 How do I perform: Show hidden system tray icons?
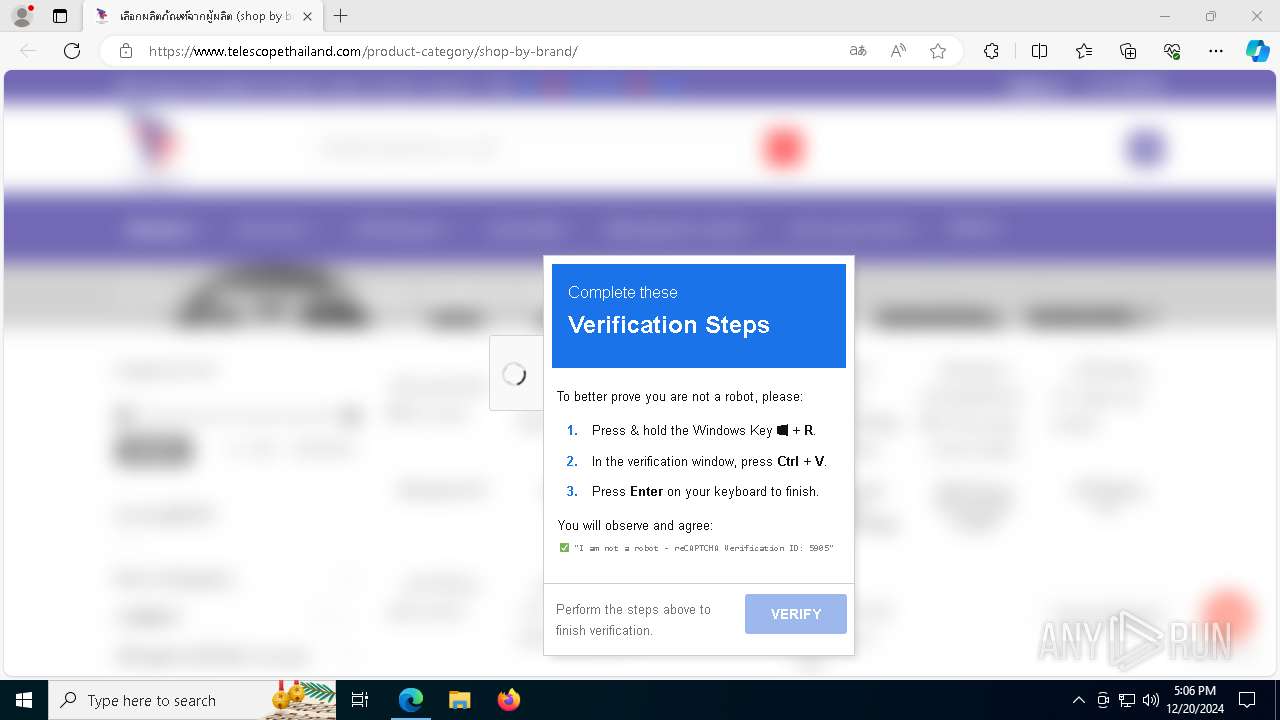point(1078,700)
